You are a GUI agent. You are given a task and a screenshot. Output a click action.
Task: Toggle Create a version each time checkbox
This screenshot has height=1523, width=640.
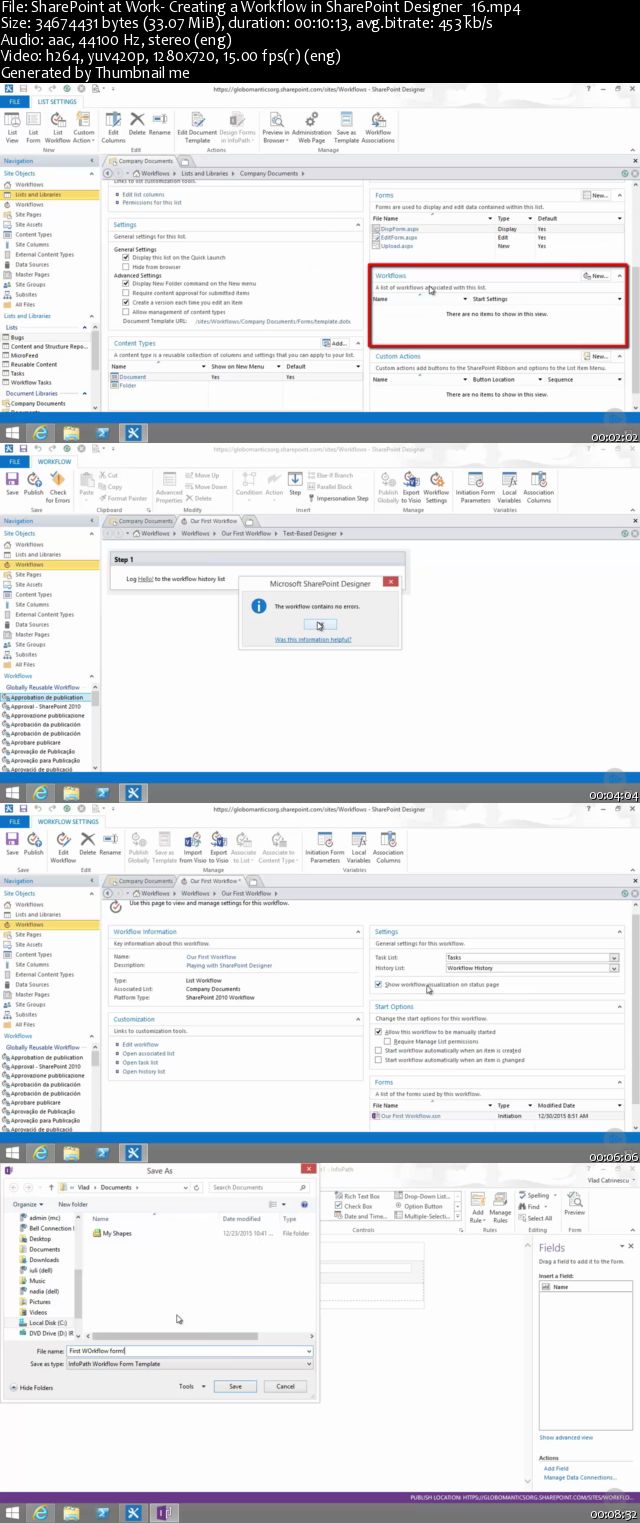click(125, 302)
